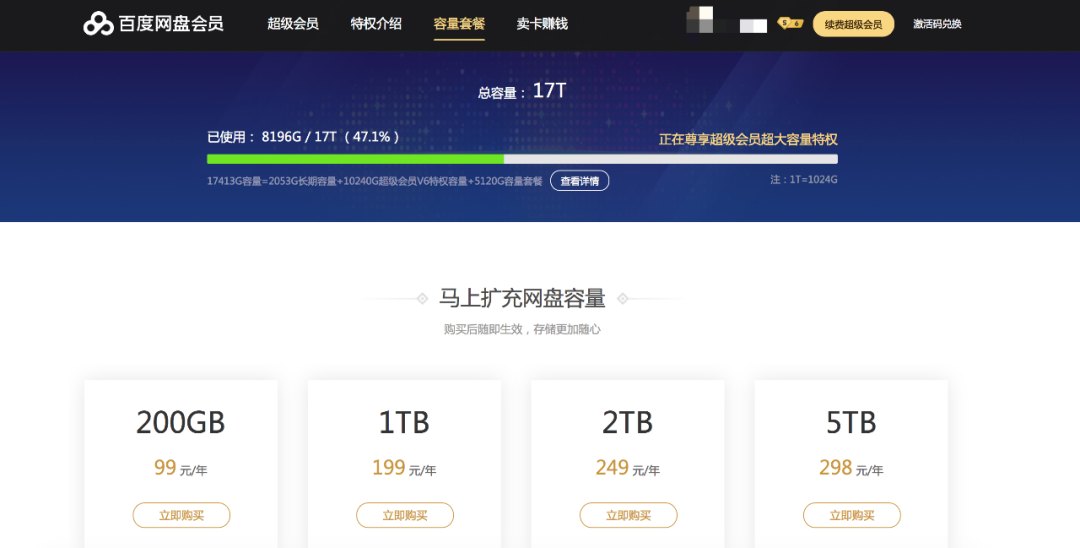Click the 查看详情 button
1080x548 pixels.
[x=579, y=181]
